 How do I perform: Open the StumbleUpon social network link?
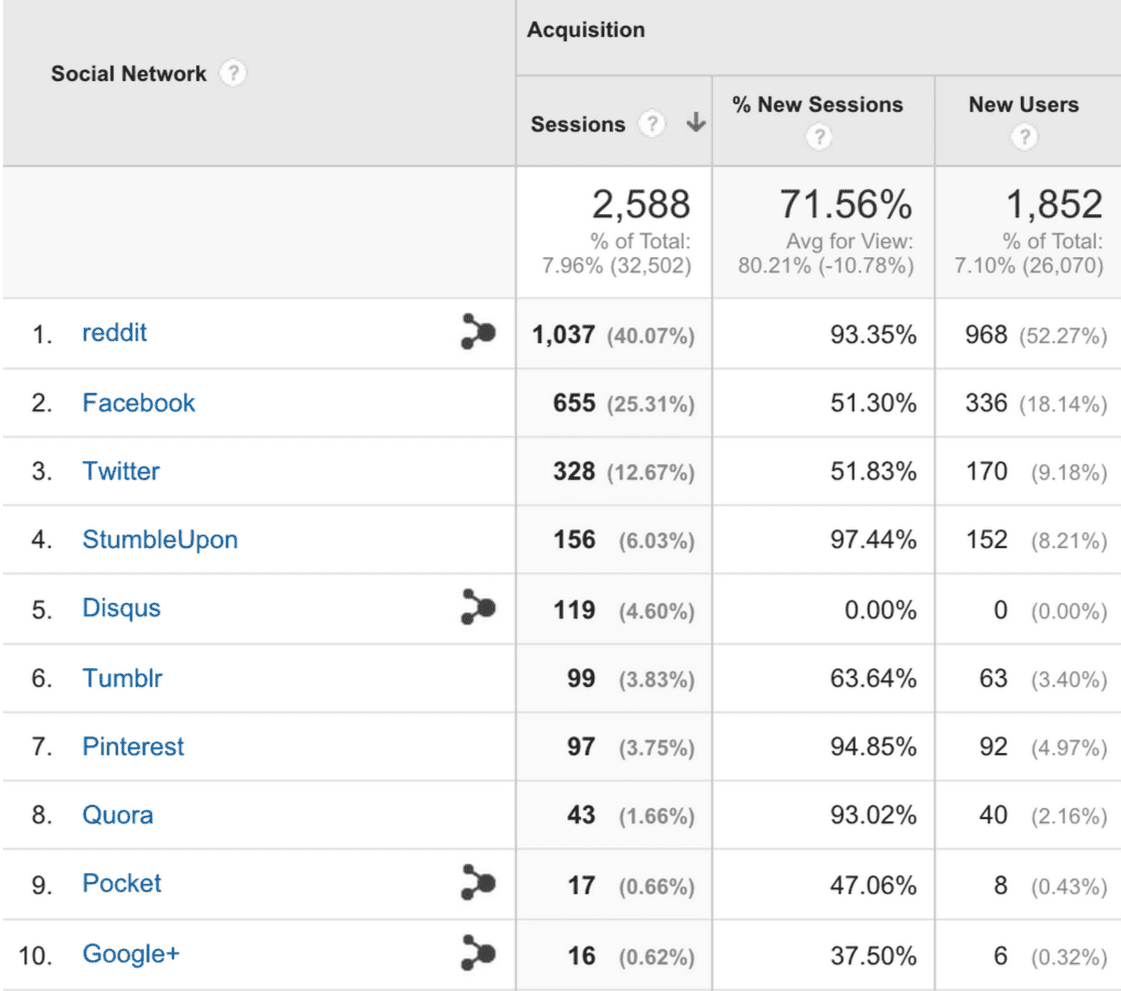[x=160, y=540]
